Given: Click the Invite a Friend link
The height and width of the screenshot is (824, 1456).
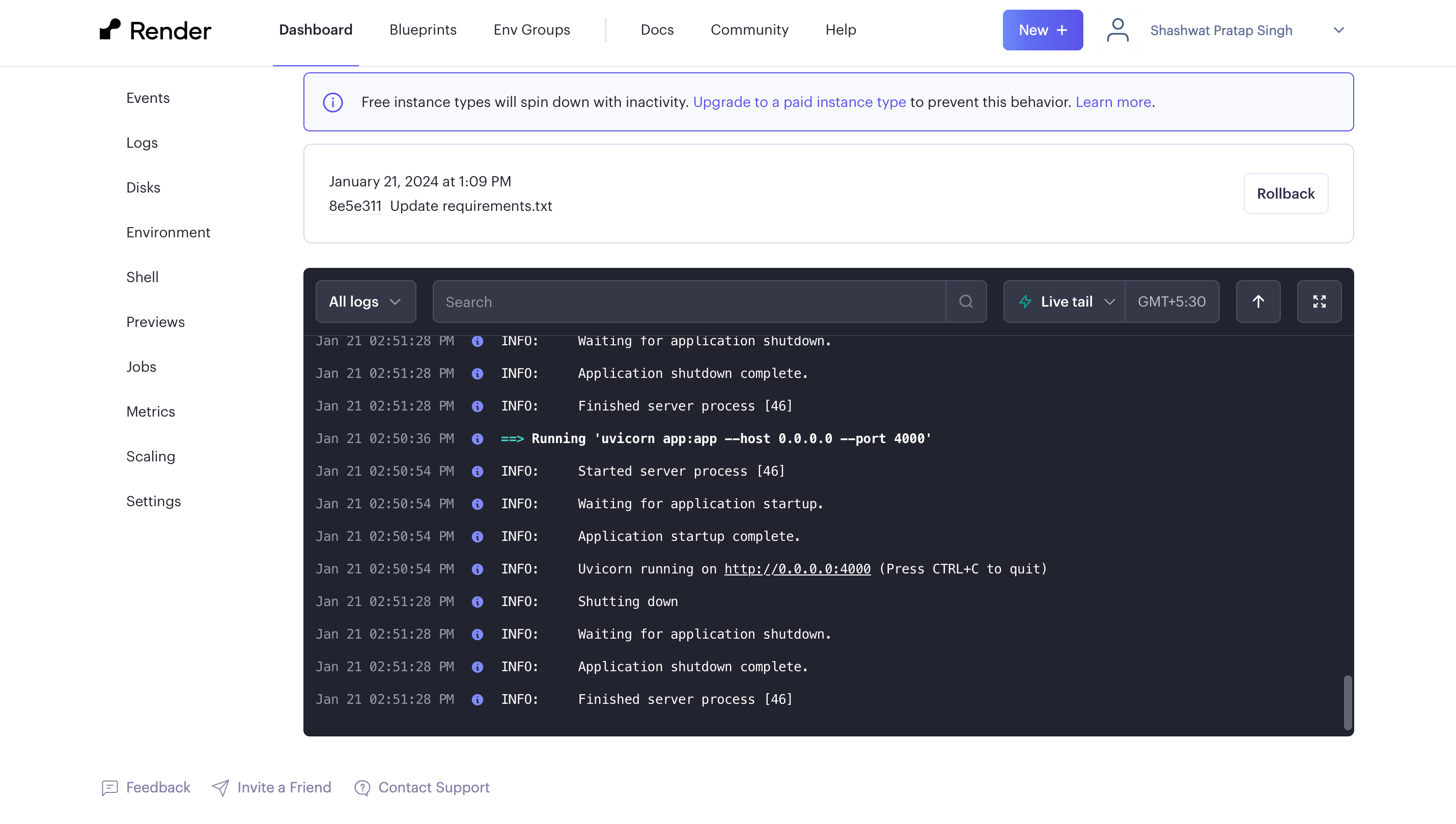Looking at the screenshot, I should click(x=284, y=787).
